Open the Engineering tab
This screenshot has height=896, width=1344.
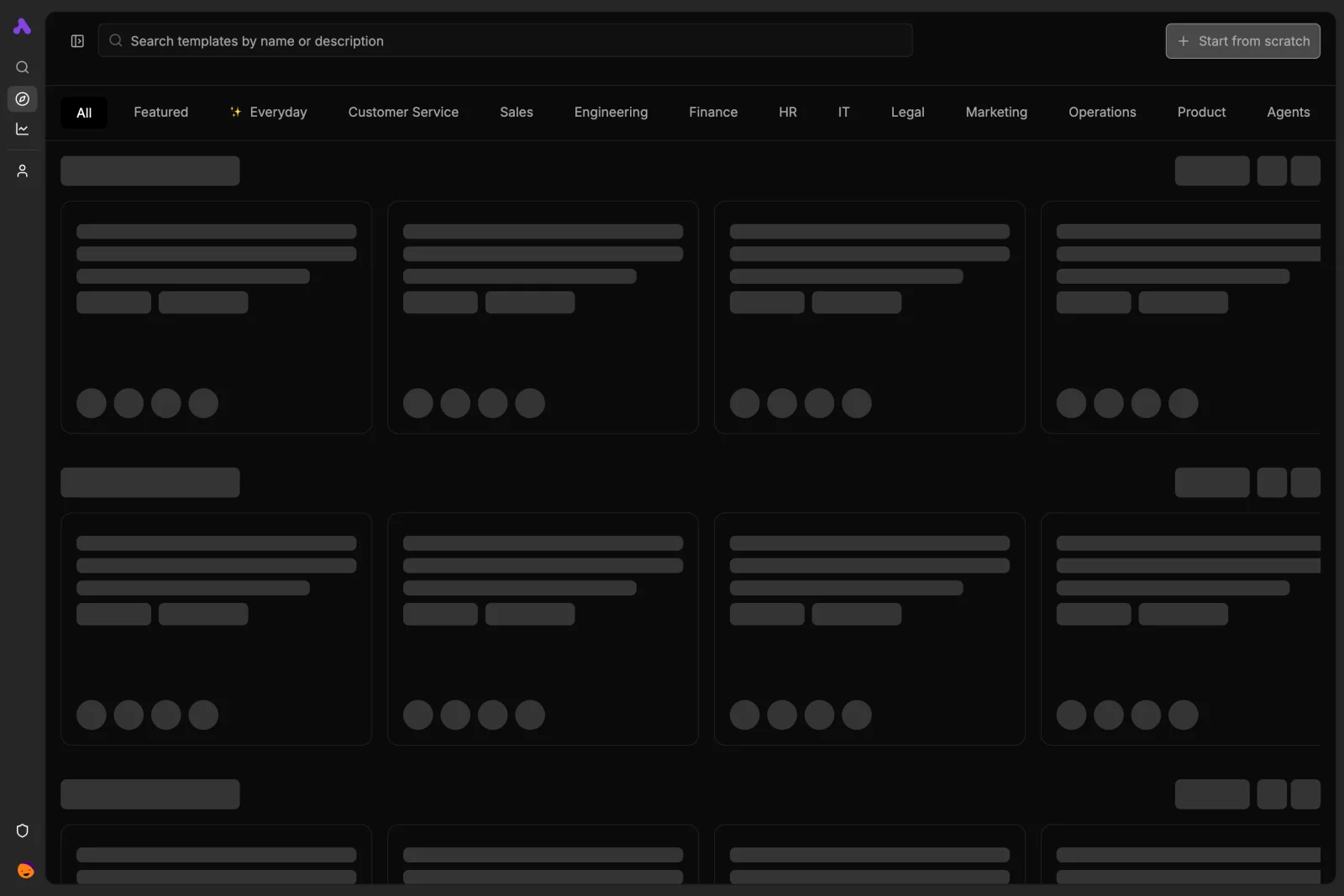[x=611, y=113]
